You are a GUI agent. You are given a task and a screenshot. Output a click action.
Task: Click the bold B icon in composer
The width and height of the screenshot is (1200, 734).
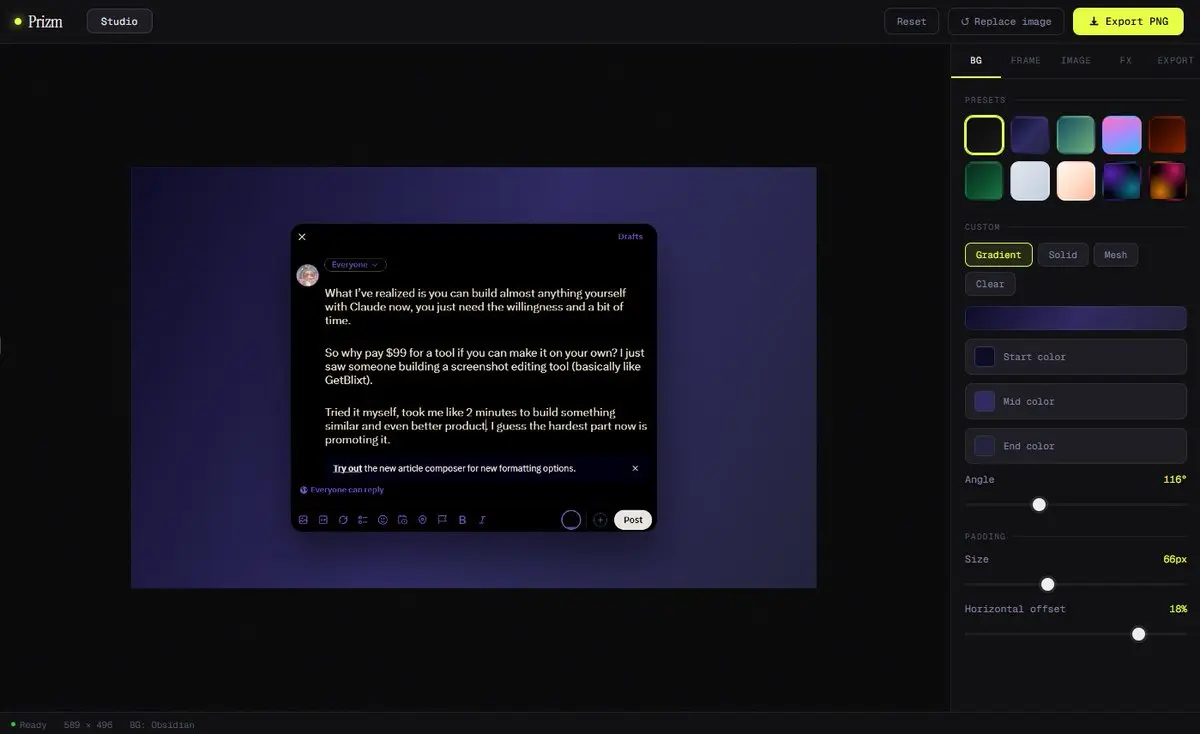pyautogui.click(x=462, y=520)
